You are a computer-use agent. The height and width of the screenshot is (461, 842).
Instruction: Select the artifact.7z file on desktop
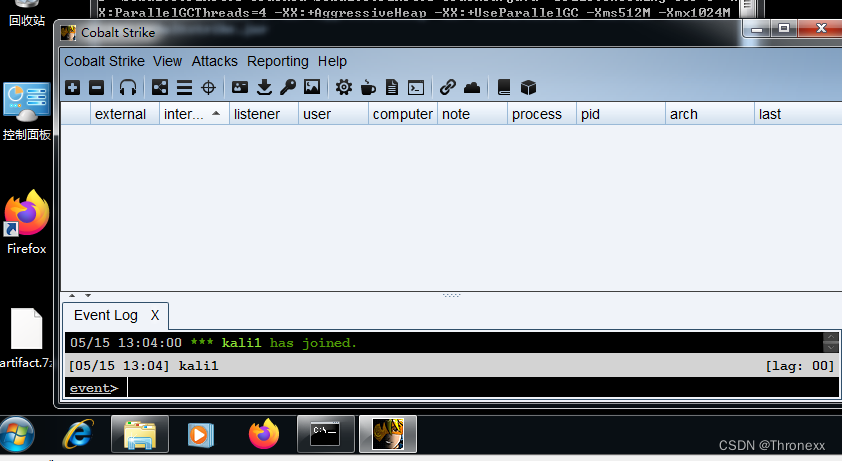(x=26, y=338)
